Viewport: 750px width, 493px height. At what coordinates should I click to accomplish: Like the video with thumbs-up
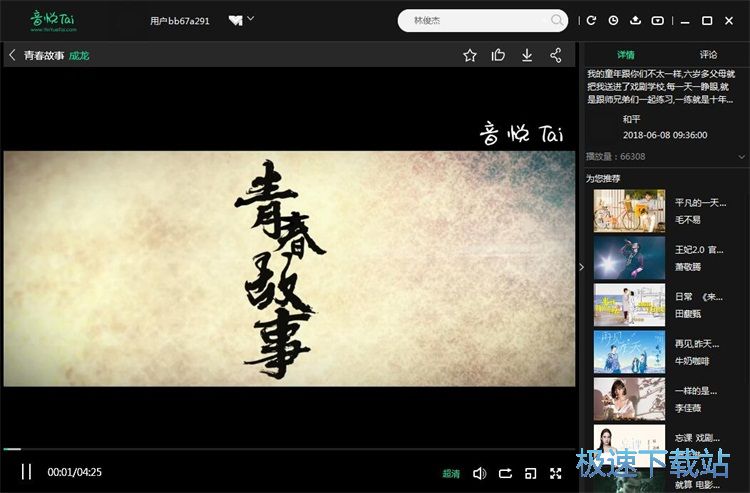498,55
